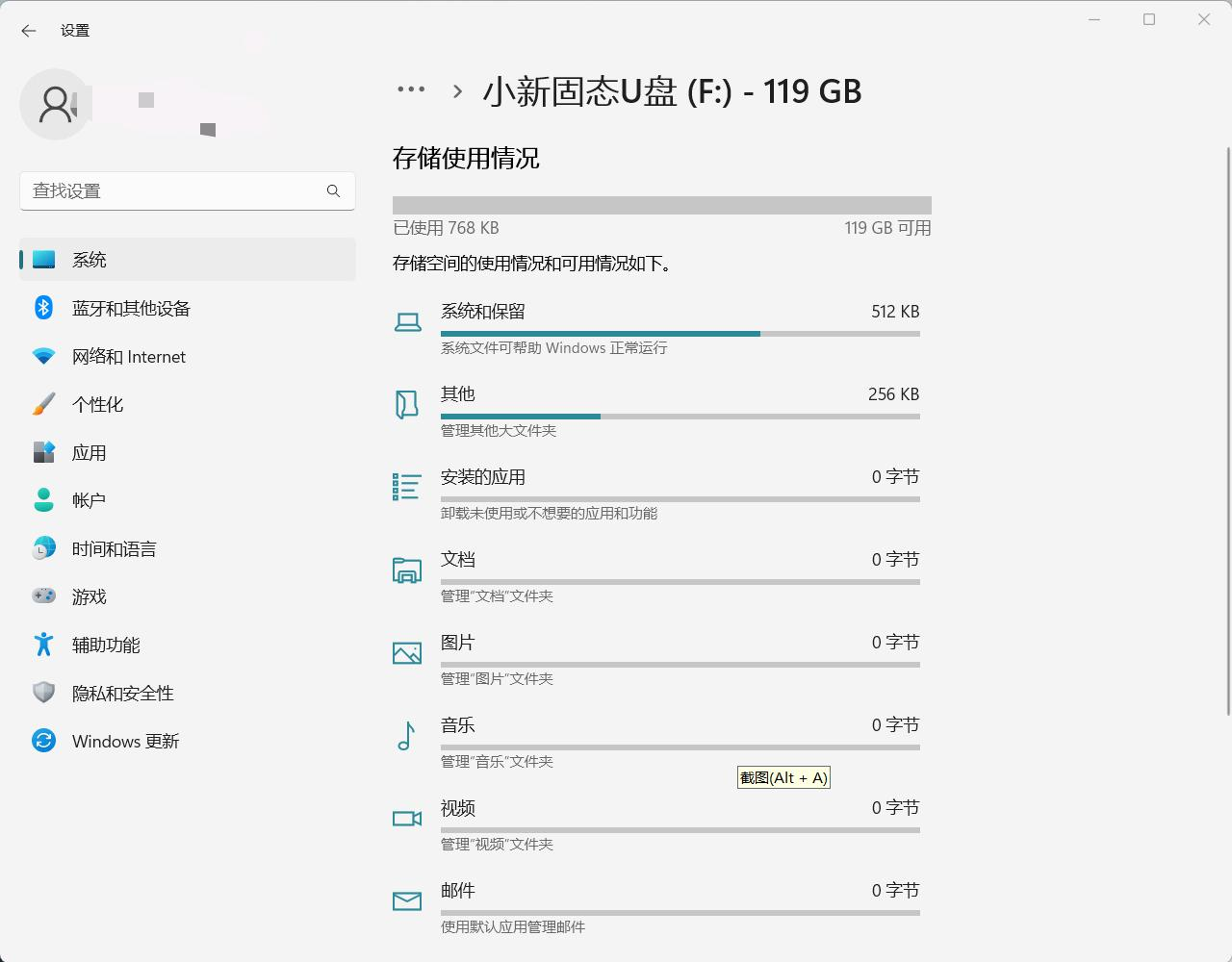
Task: Click the 查找设置 search field
Action: coord(188,190)
